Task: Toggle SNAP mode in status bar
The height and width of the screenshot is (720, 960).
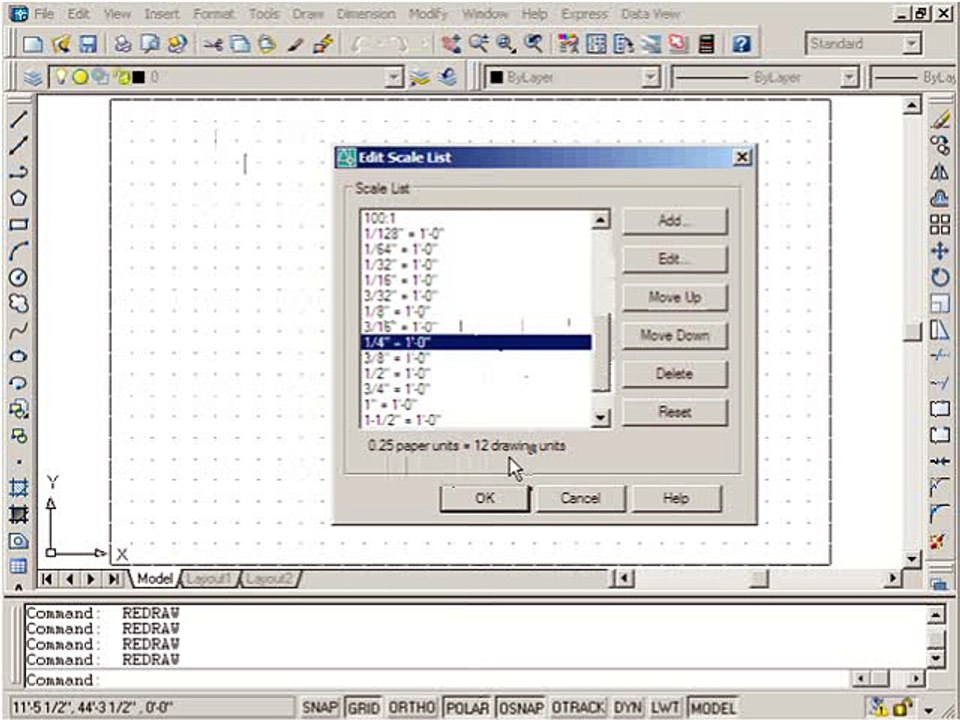Action: tap(320, 708)
